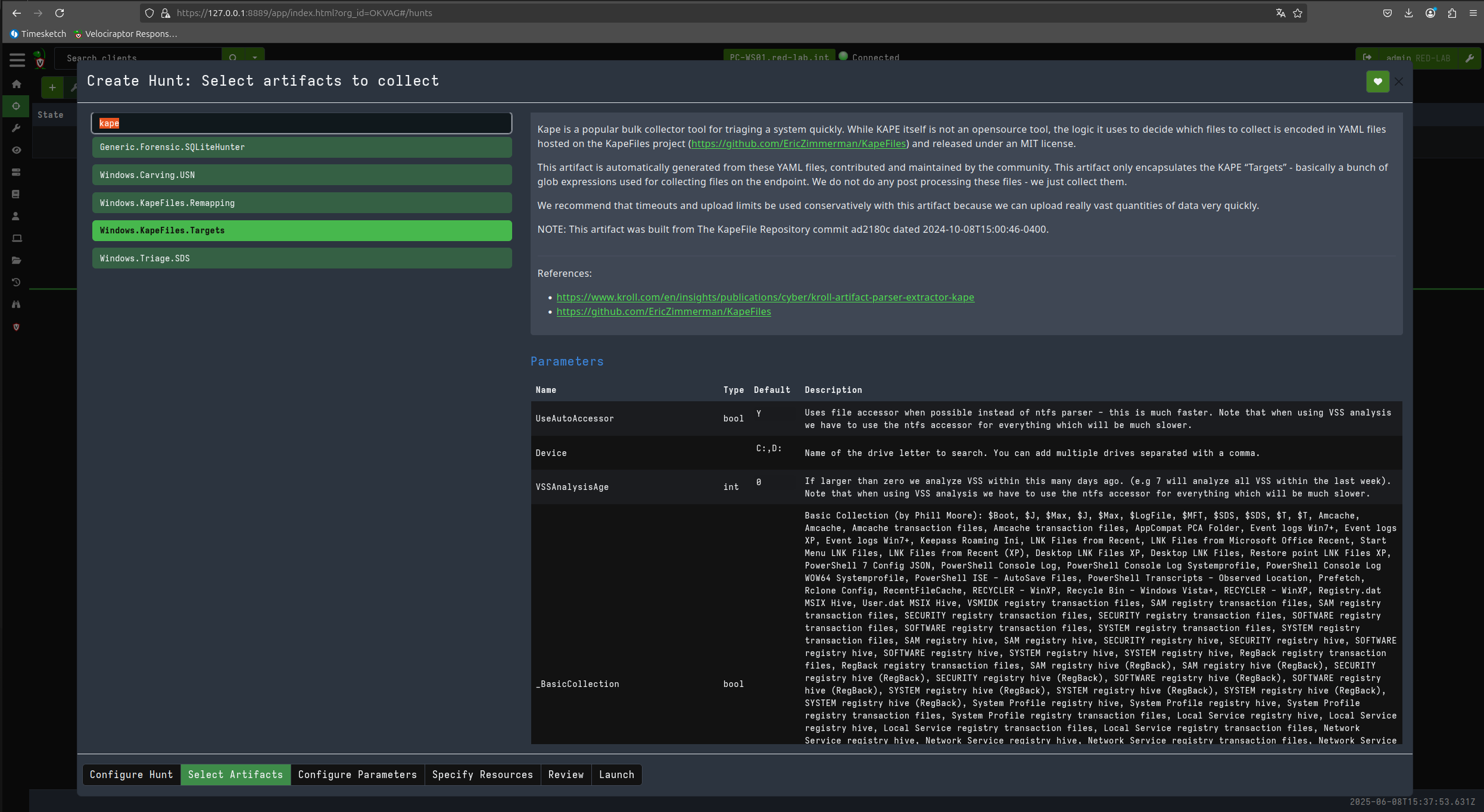
Task: Open the kroll.com KAPE reference link
Action: (765, 297)
